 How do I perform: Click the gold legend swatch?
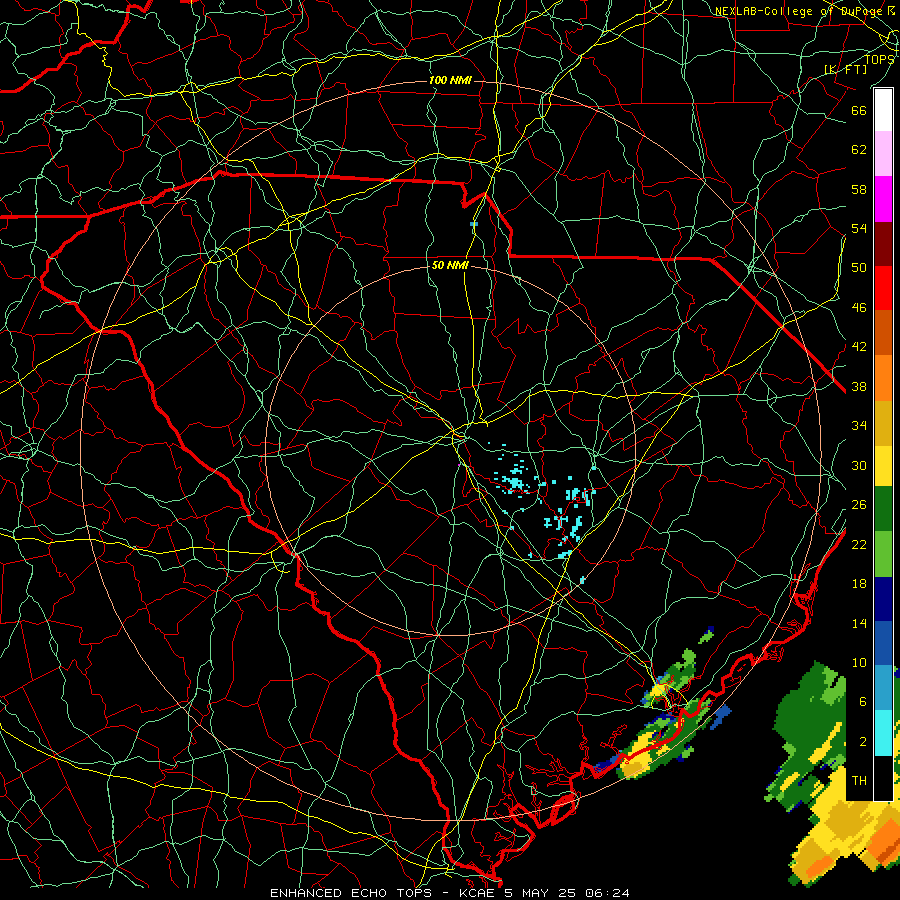click(883, 423)
